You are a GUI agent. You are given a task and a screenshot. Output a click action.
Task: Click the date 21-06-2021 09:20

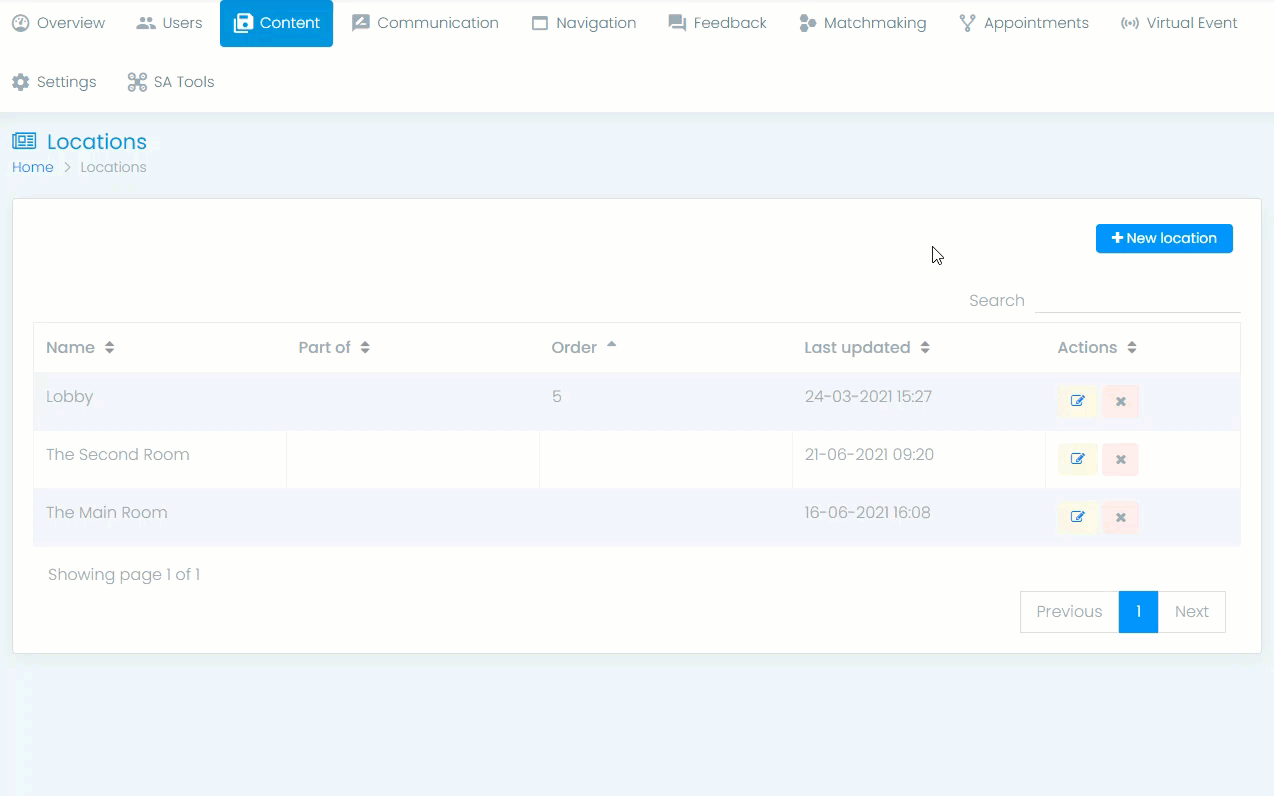869,455
